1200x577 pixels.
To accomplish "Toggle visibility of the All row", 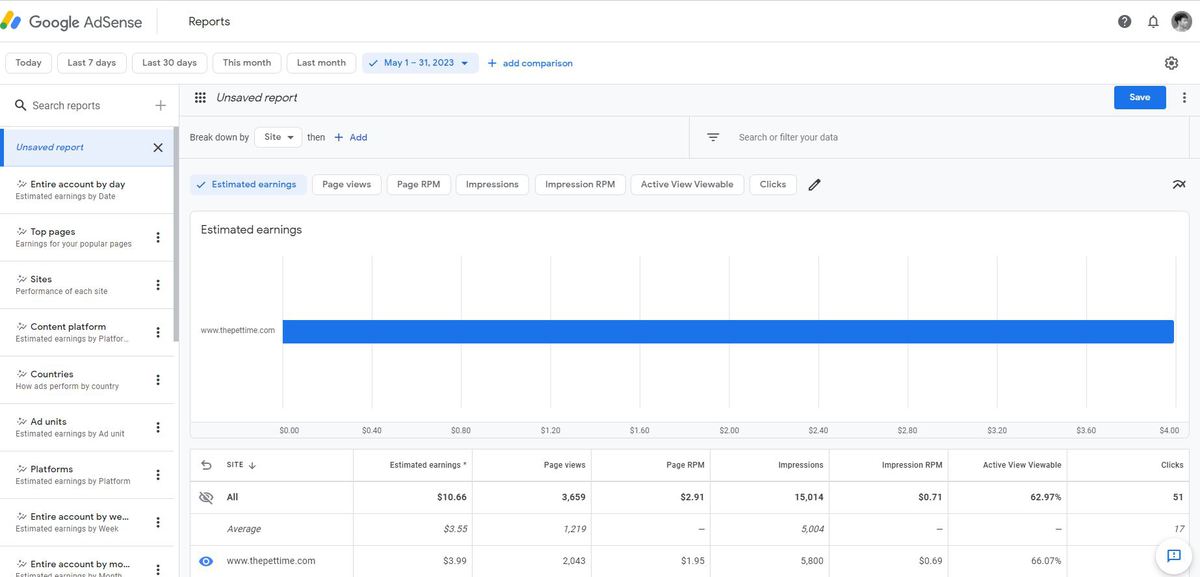I will 206,497.
